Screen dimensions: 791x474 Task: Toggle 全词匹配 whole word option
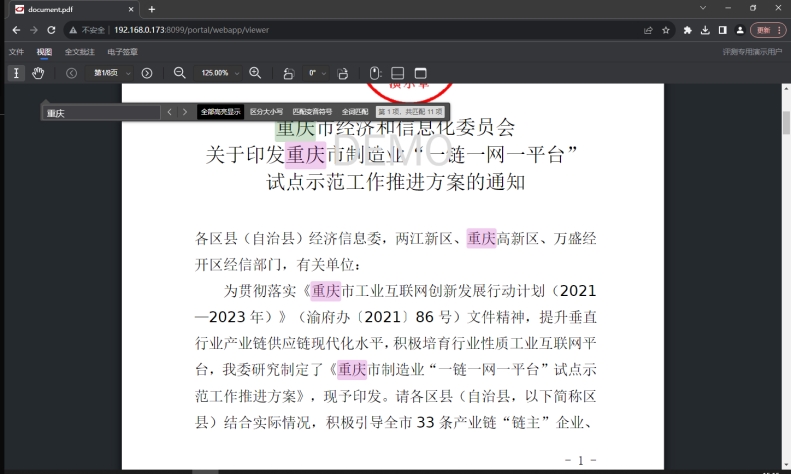355,112
